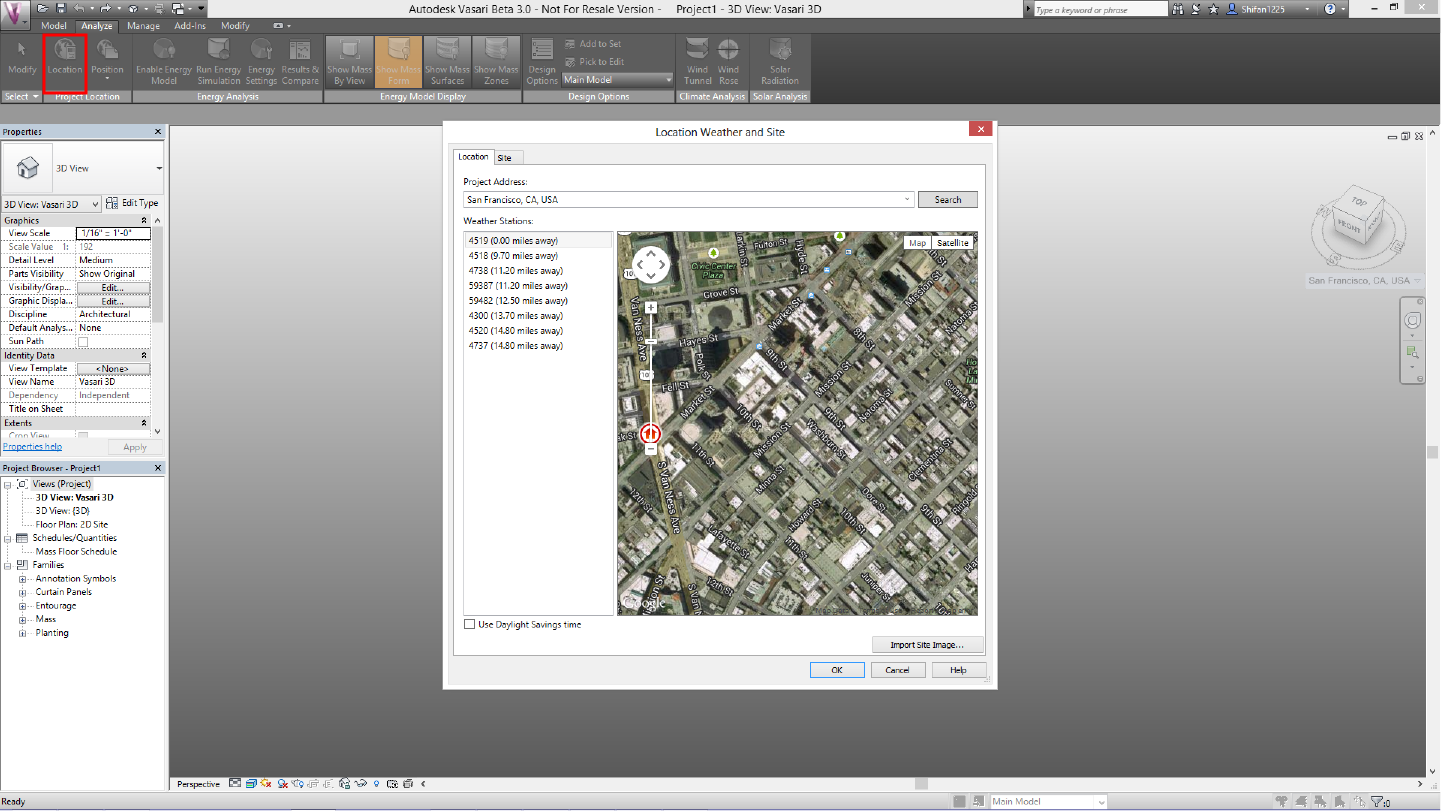Click Cancel in Location dialog

(x=897, y=670)
